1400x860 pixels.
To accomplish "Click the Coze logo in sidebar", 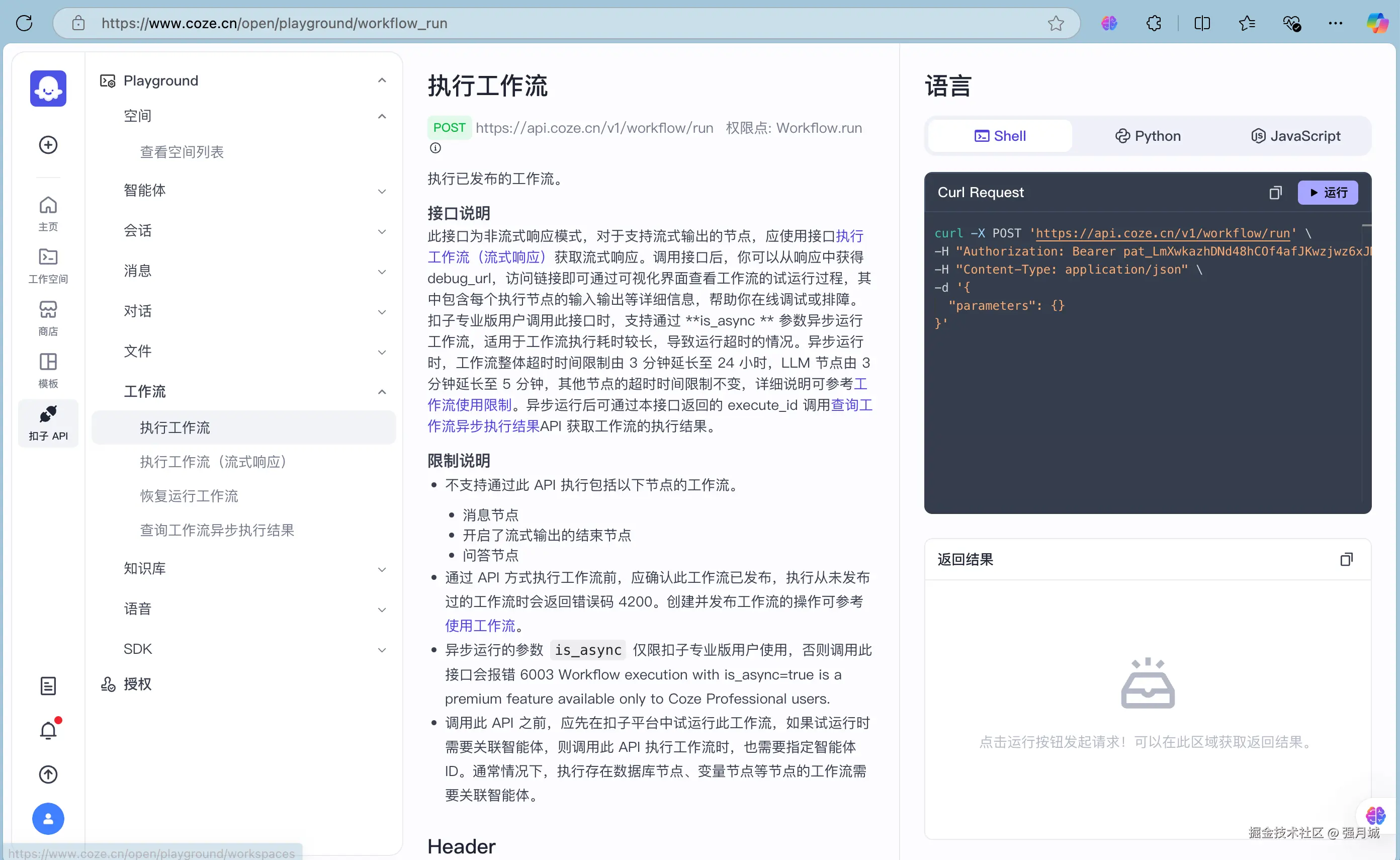I will pyautogui.click(x=48, y=88).
